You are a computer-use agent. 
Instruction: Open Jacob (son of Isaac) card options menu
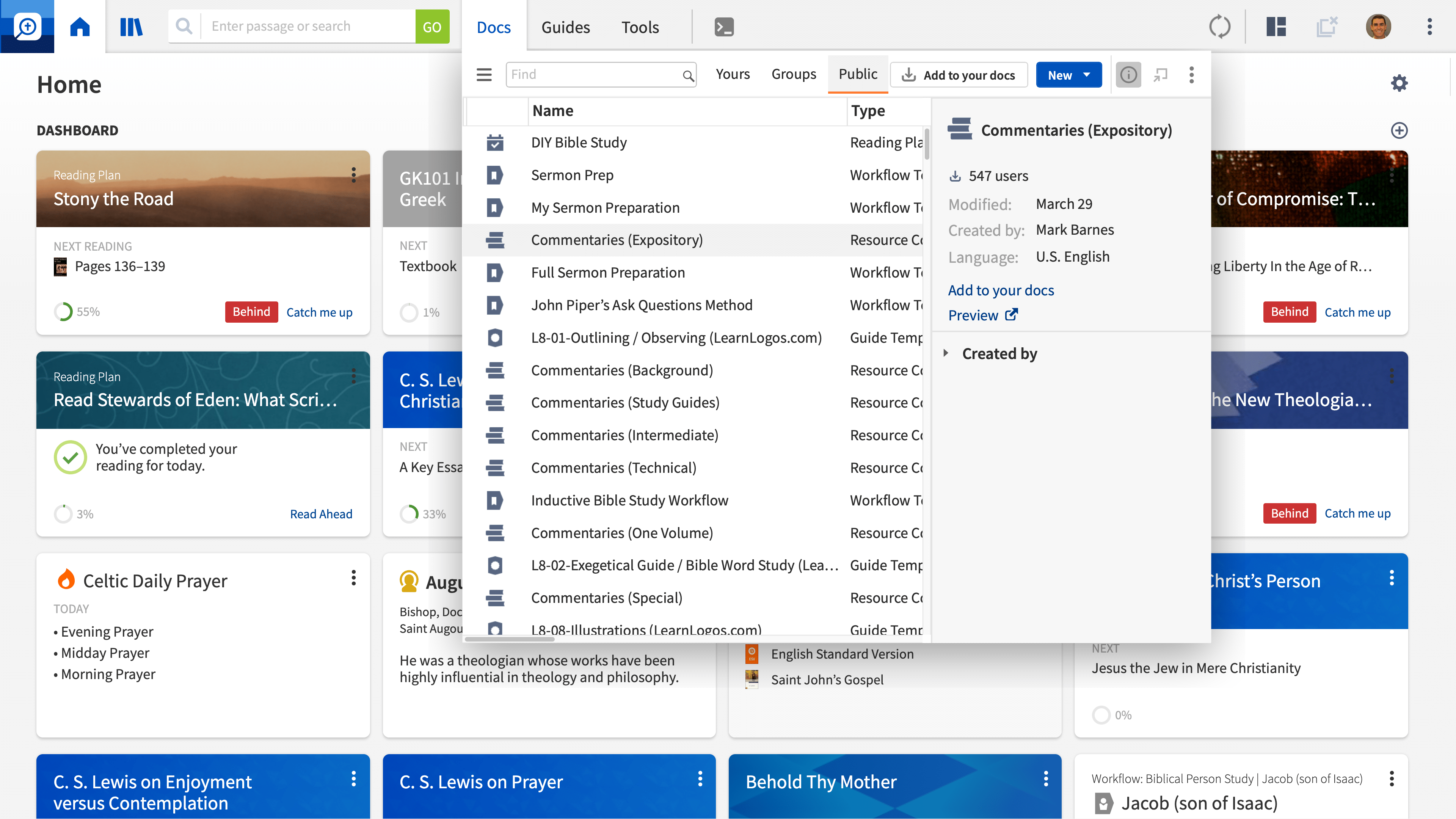1392,779
